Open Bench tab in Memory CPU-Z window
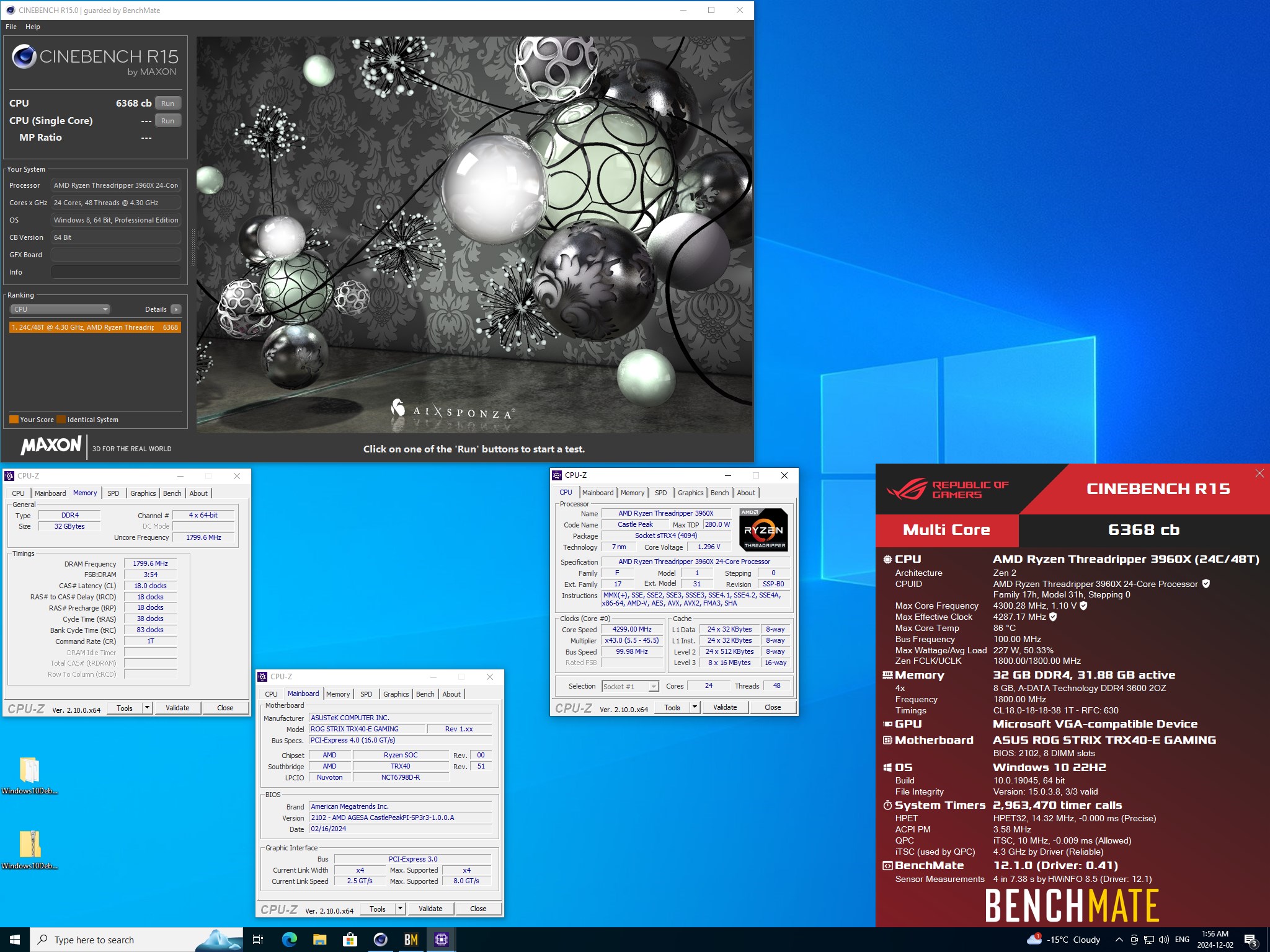This screenshot has width=1270, height=952. pyautogui.click(x=172, y=493)
